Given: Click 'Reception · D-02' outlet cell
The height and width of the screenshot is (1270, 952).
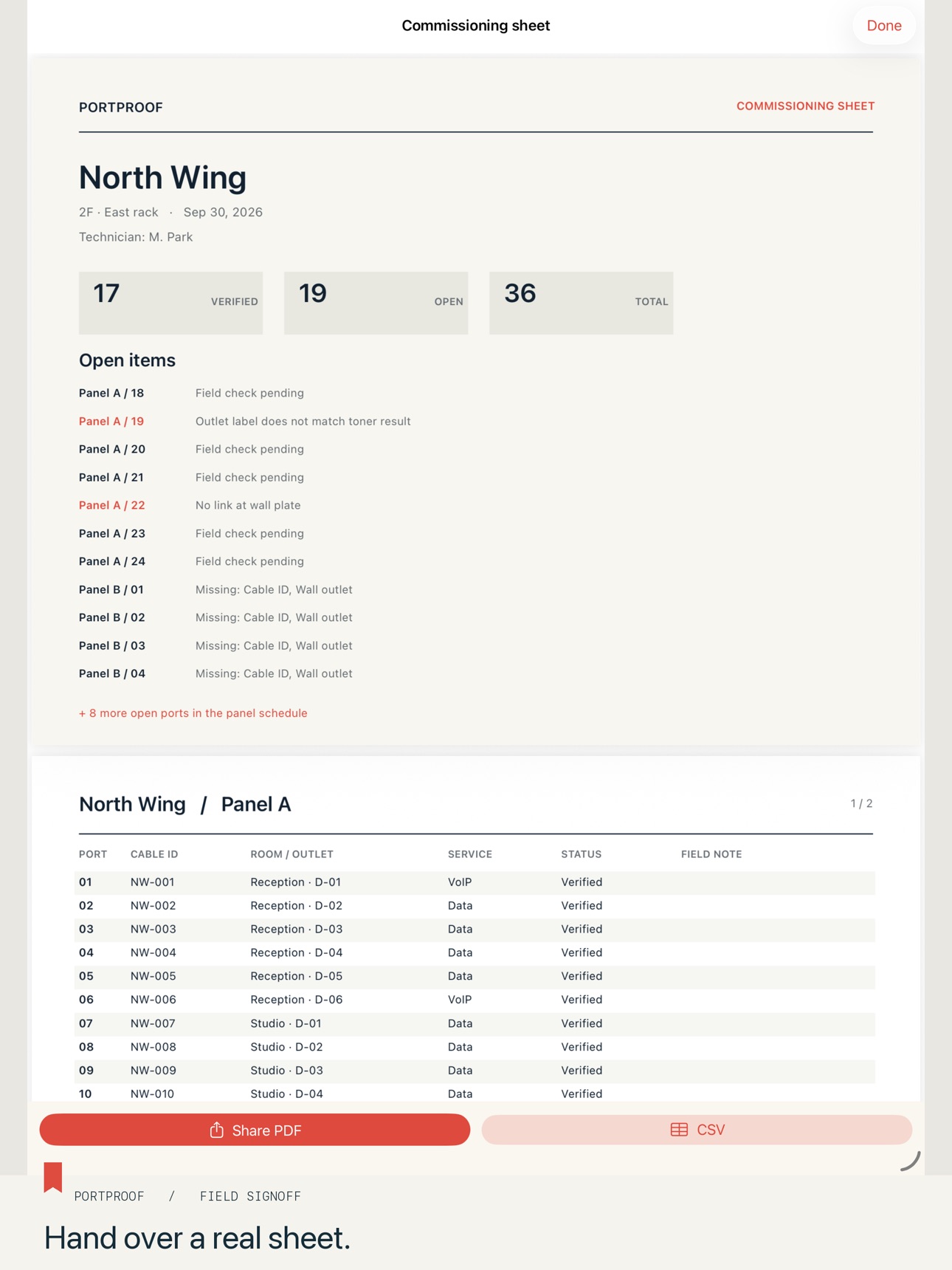Looking at the screenshot, I should click(296, 906).
